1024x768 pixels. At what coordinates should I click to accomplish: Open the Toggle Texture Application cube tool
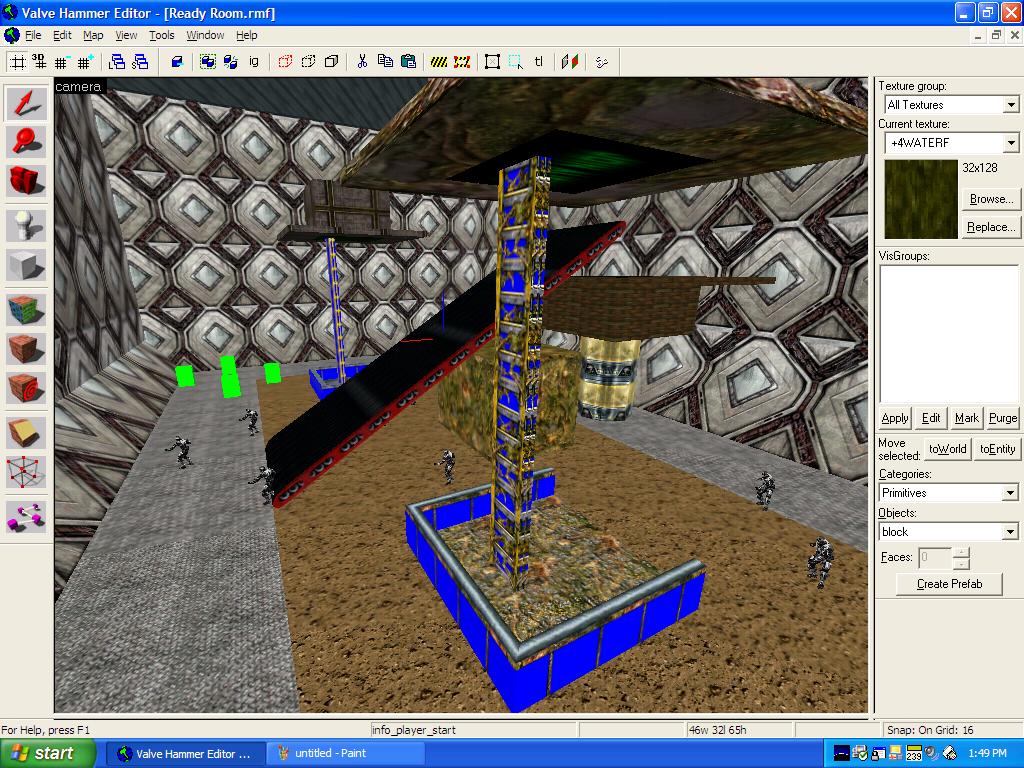26,310
